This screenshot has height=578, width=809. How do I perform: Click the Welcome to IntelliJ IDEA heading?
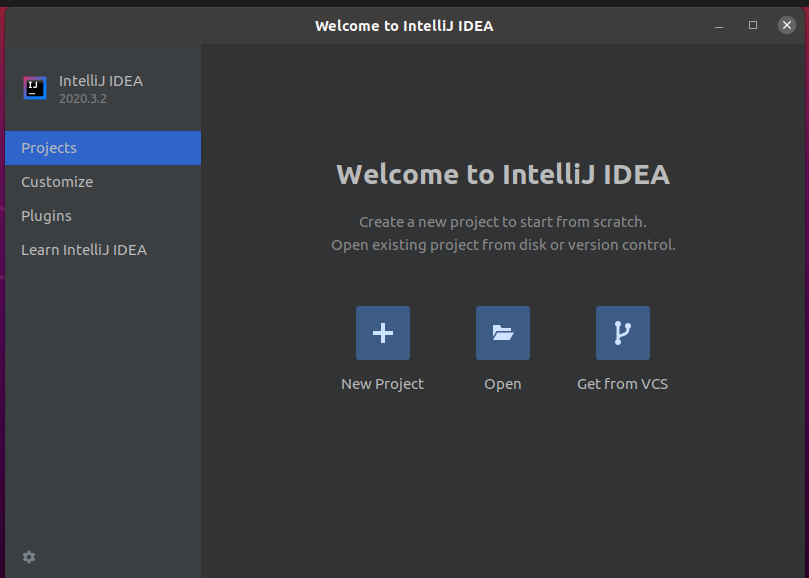tap(503, 174)
